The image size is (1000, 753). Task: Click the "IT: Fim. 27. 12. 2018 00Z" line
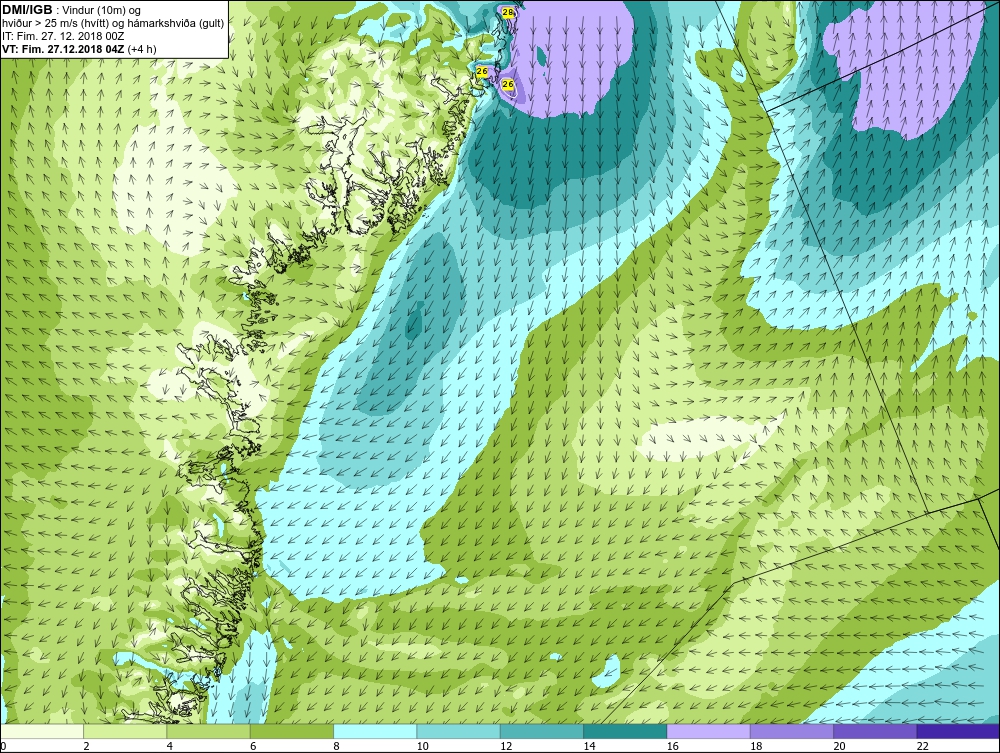tap(61, 36)
